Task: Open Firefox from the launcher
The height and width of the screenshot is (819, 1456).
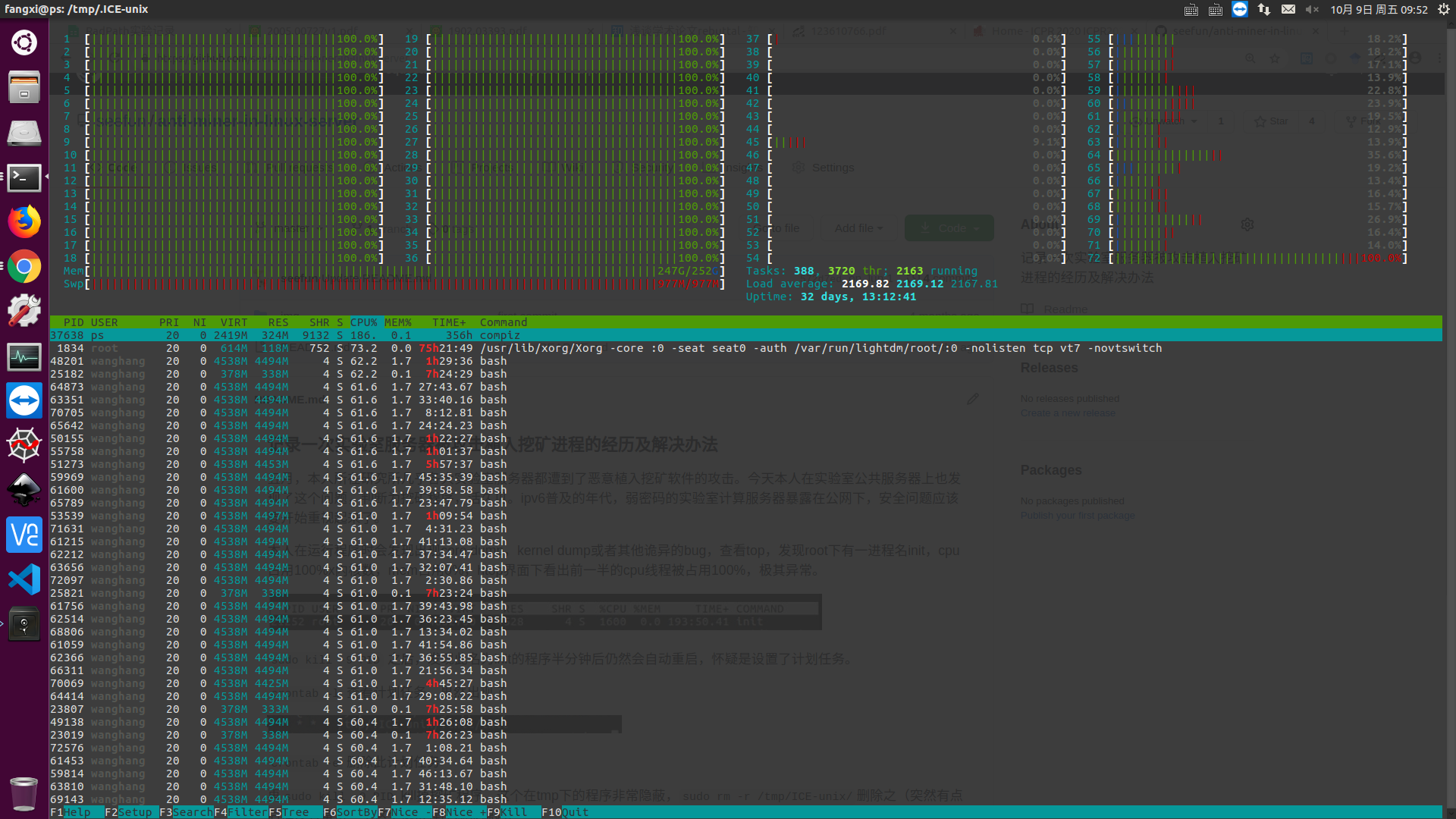Action: (24, 222)
